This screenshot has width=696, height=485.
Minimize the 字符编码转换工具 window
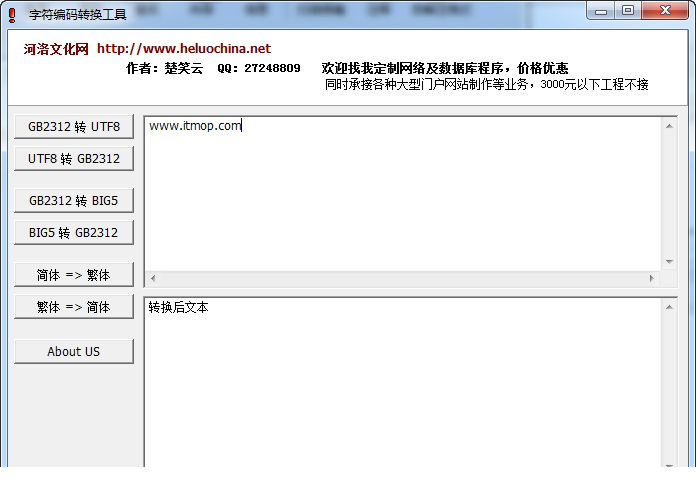pos(601,11)
